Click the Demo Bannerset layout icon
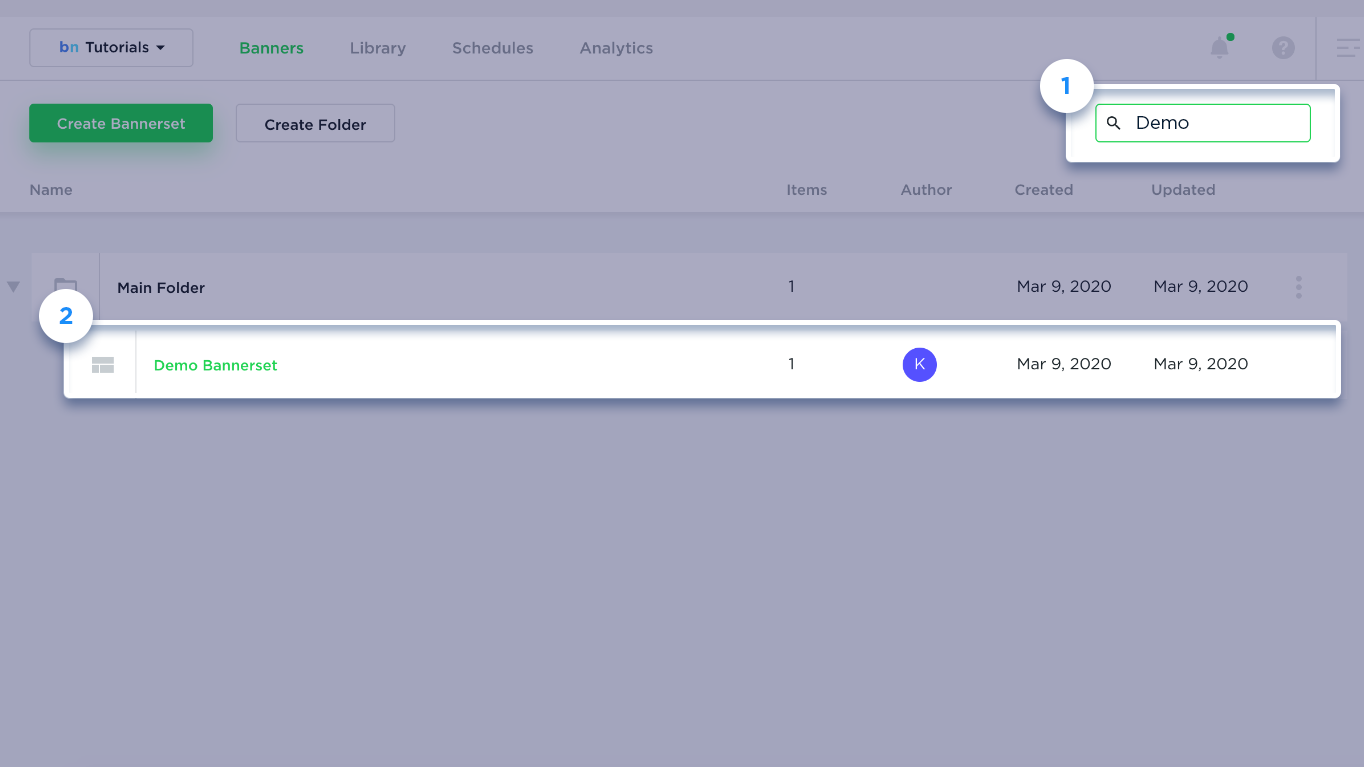This screenshot has height=767, width=1364. pyautogui.click(x=103, y=365)
